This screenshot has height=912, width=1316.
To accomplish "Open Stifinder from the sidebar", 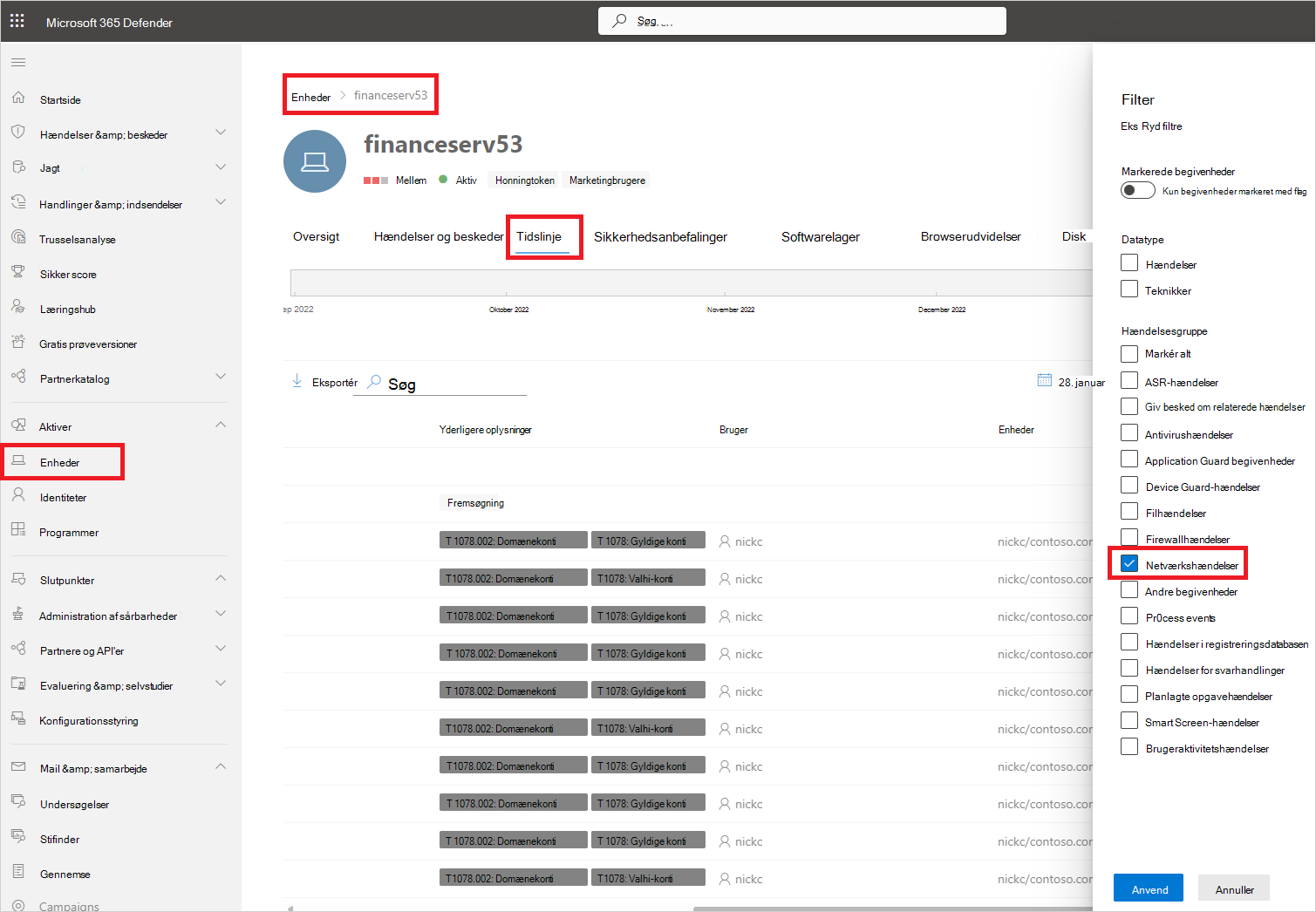I will [59, 838].
